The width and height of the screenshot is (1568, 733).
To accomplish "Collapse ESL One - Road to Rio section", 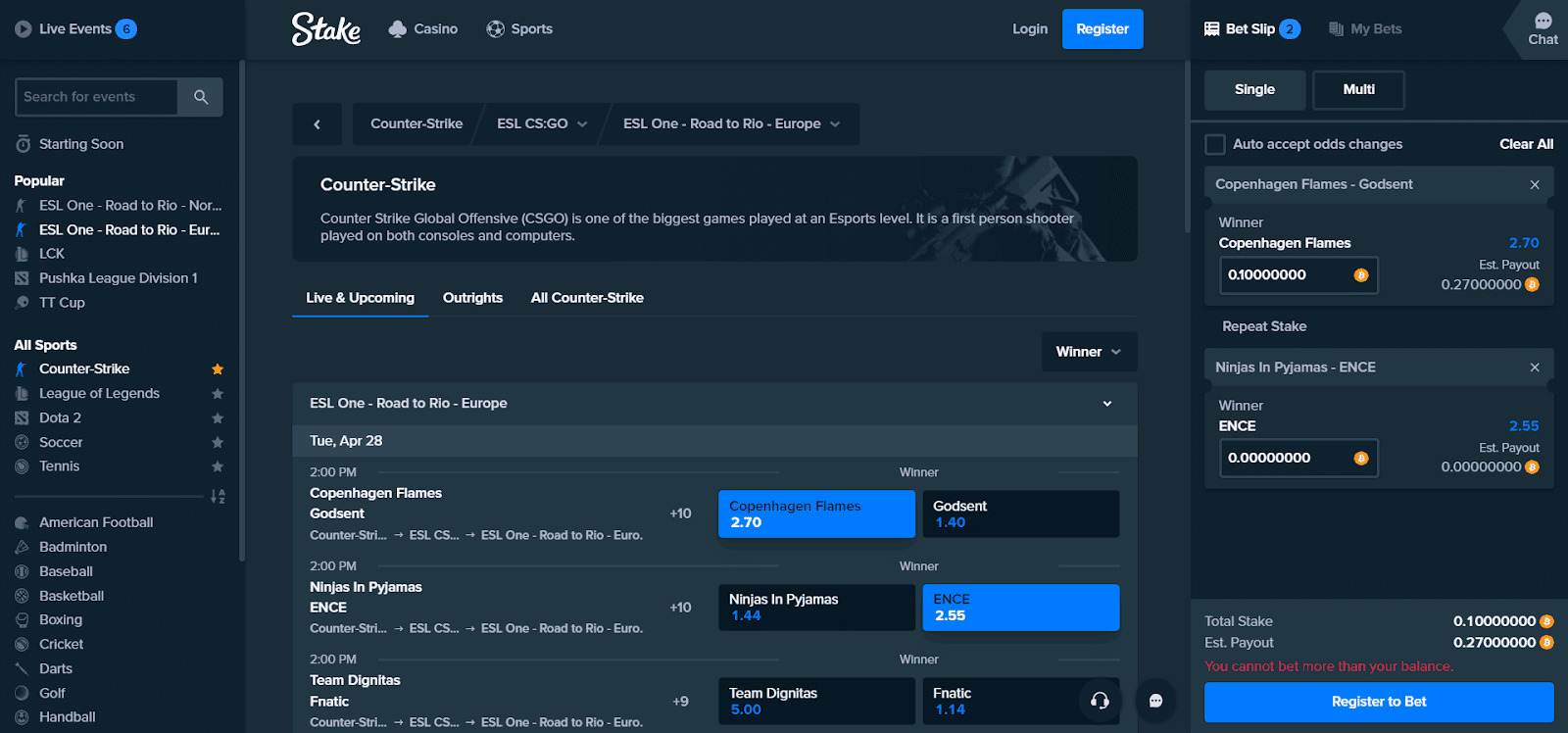I will [x=1107, y=404].
